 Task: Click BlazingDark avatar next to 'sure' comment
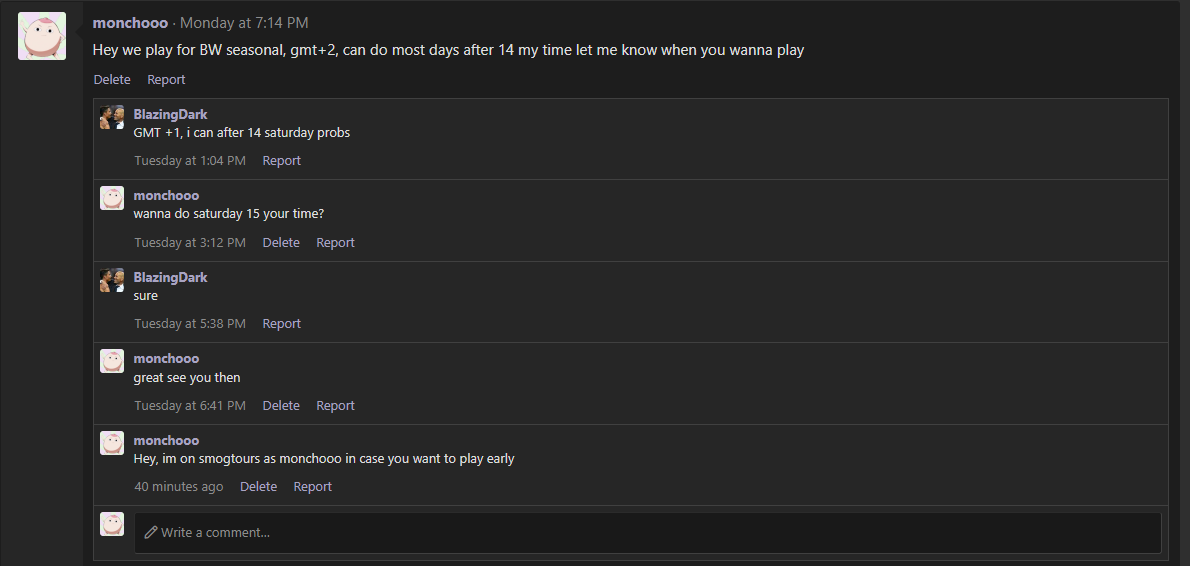coord(112,280)
